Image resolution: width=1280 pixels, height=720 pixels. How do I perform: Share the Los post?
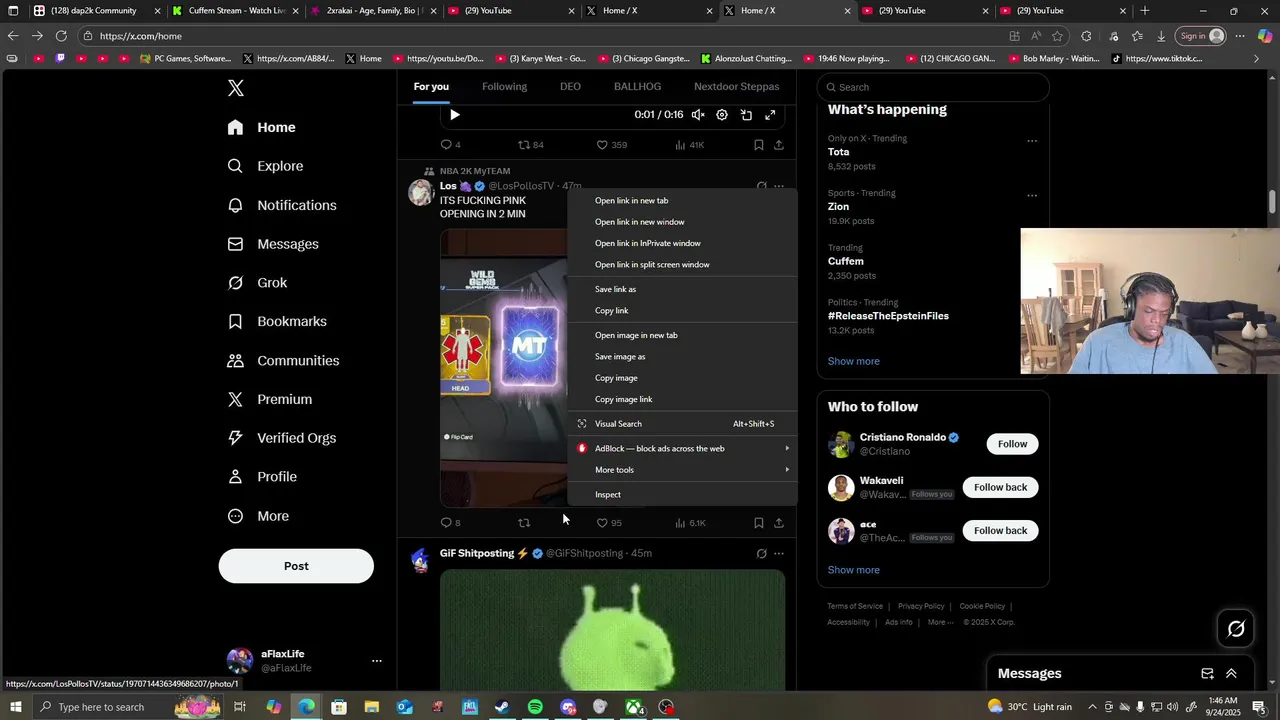(779, 523)
